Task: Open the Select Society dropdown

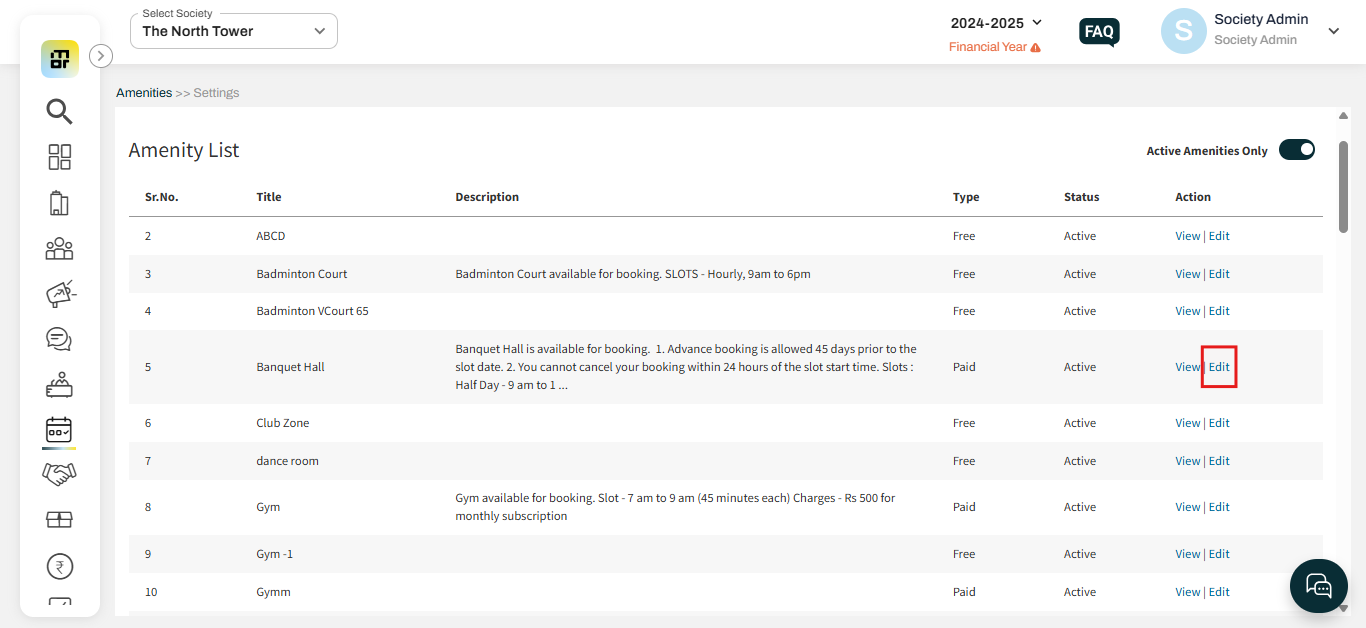Action: click(234, 31)
